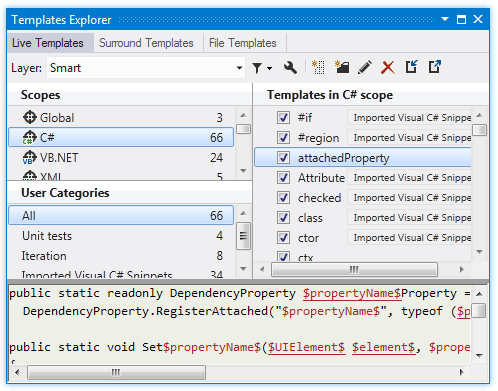Click the Import templates icon
498x391 pixels.
[411, 67]
